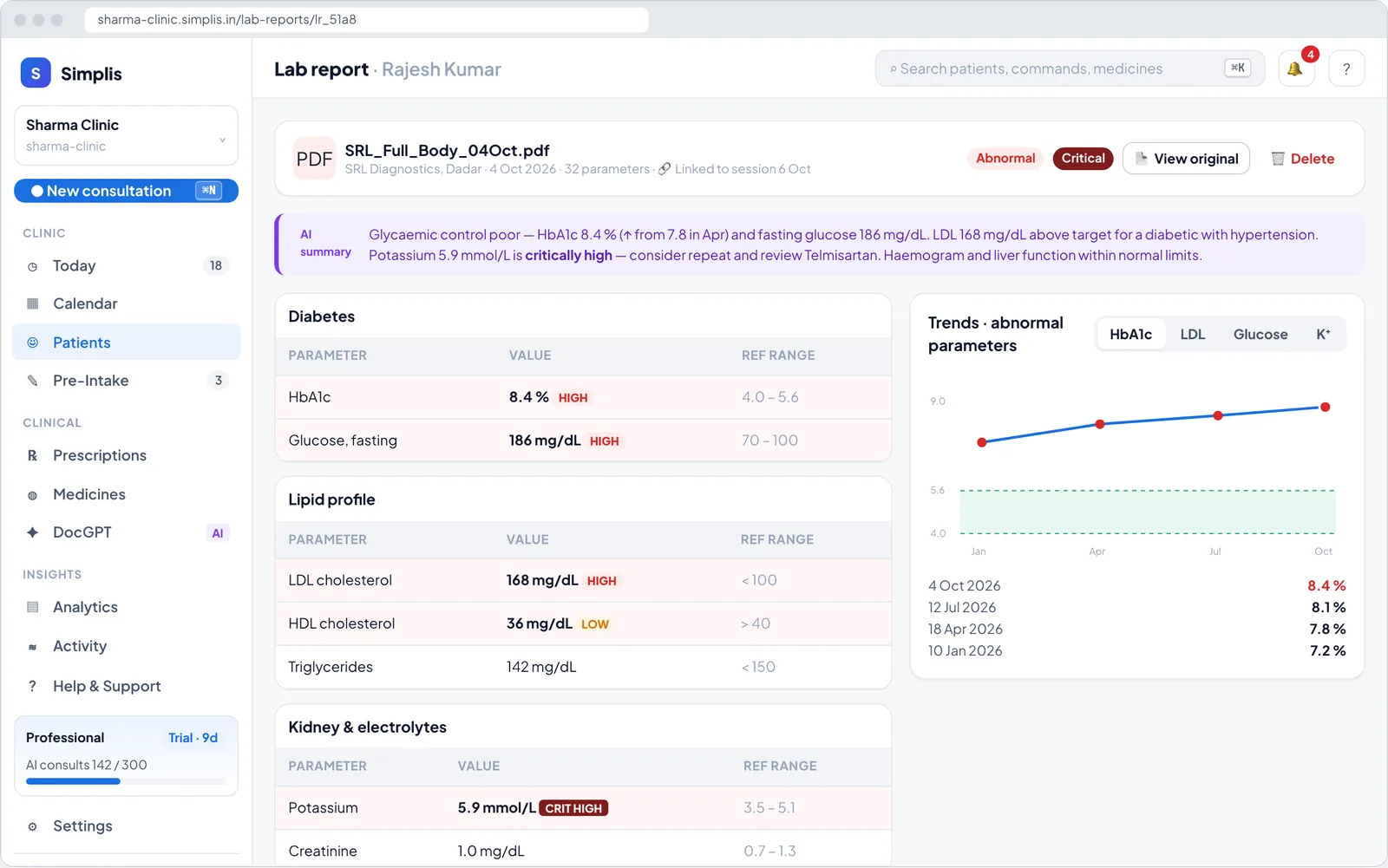Open the Linked to session 6 Oct link
The image size is (1388, 868).
point(743,169)
